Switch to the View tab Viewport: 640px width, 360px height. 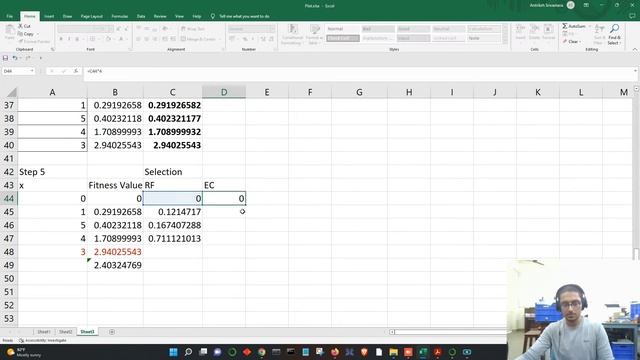click(x=179, y=16)
